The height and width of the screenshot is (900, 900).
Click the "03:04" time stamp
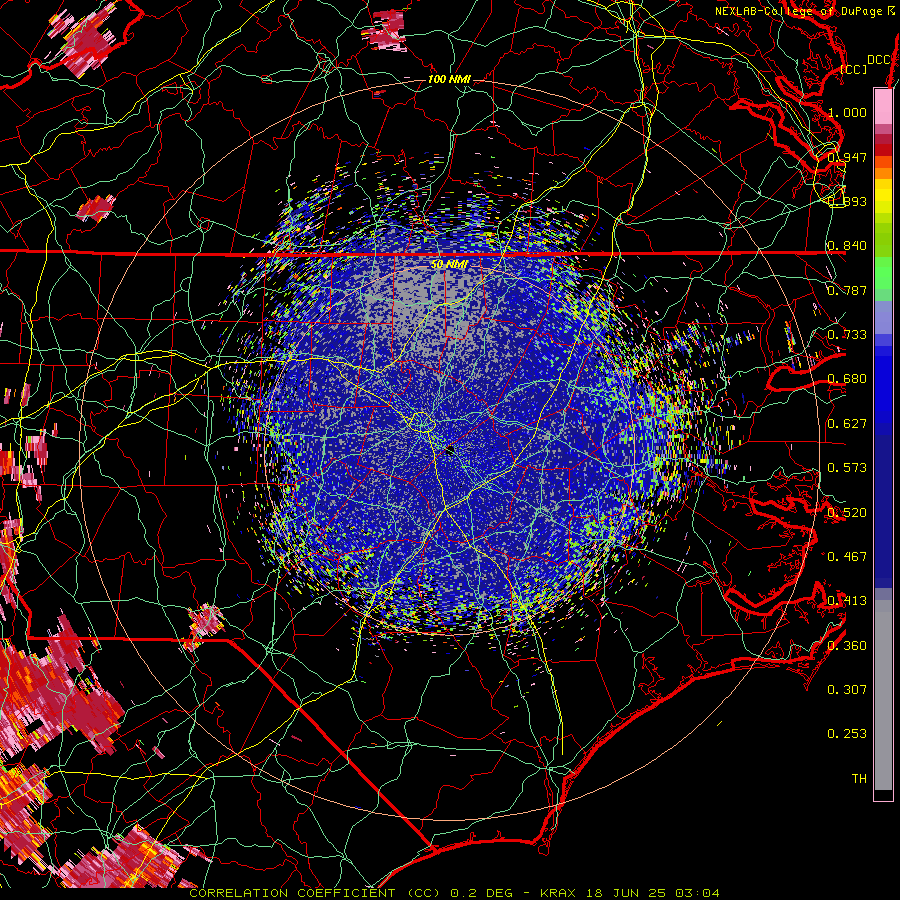tap(697, 893)
